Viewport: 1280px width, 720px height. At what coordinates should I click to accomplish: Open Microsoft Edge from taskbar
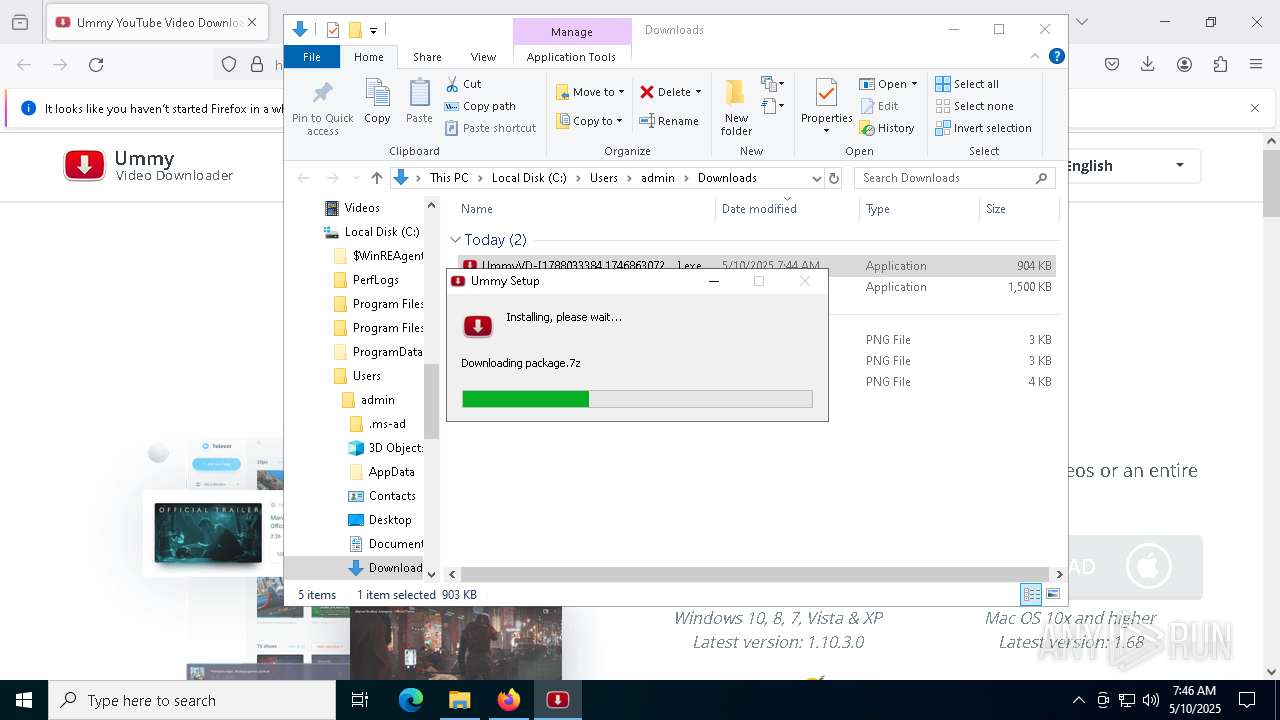click(x=411, y=700)
